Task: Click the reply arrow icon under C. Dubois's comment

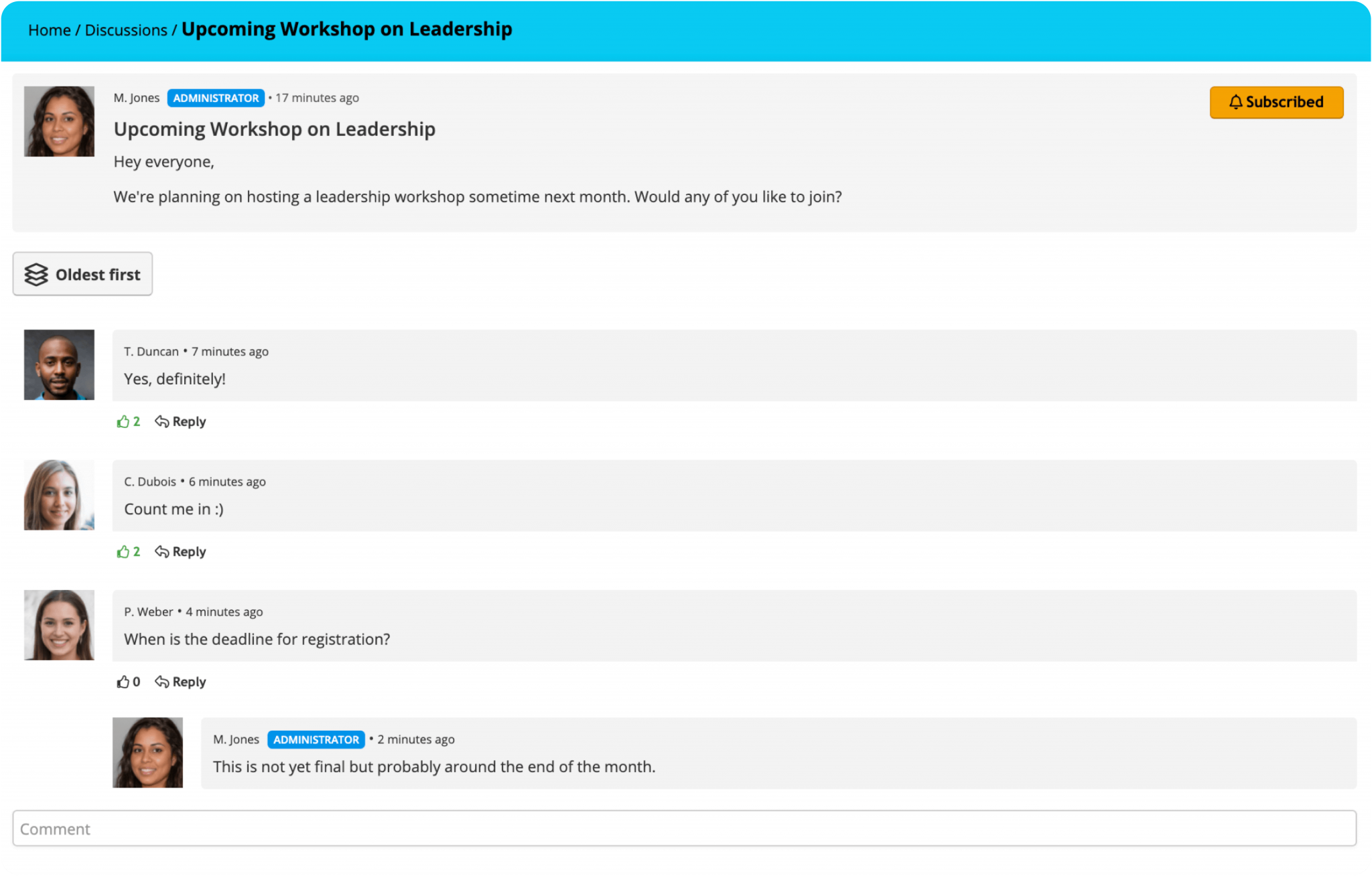Action: pos(161,551)
